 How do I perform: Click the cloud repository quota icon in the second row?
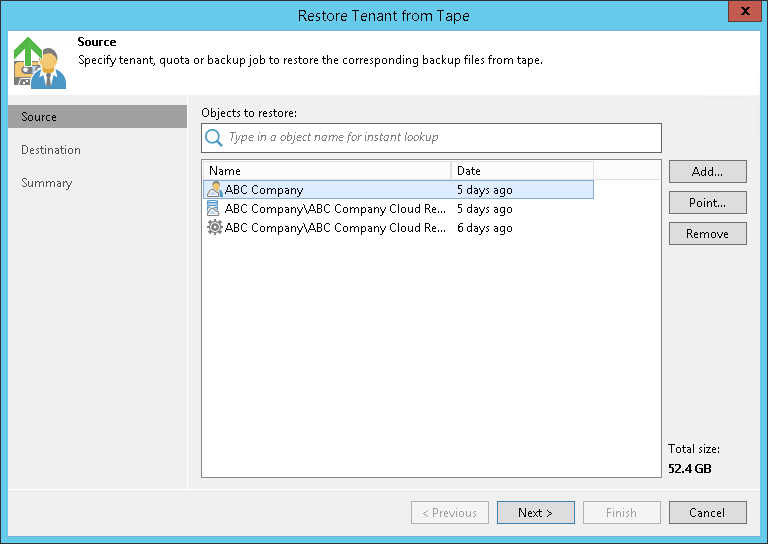coord(214,209)
